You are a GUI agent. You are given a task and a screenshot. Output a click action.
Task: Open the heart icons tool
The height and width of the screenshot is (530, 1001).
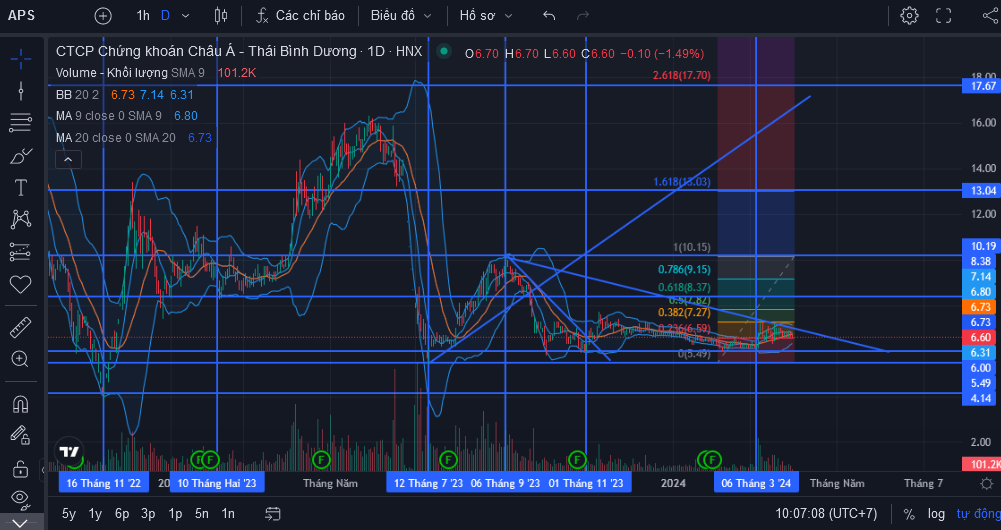click(20, 284)
